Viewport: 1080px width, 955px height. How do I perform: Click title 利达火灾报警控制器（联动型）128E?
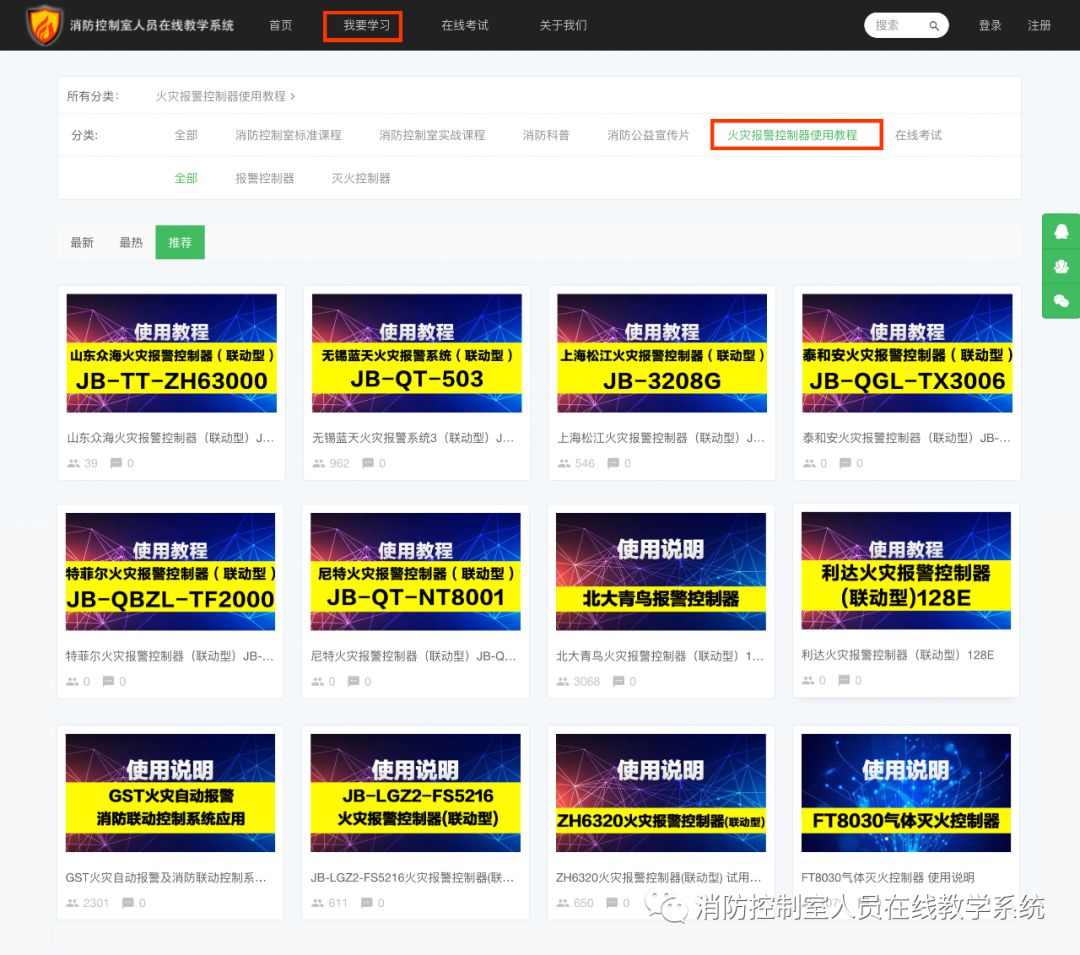pos(897,655)
